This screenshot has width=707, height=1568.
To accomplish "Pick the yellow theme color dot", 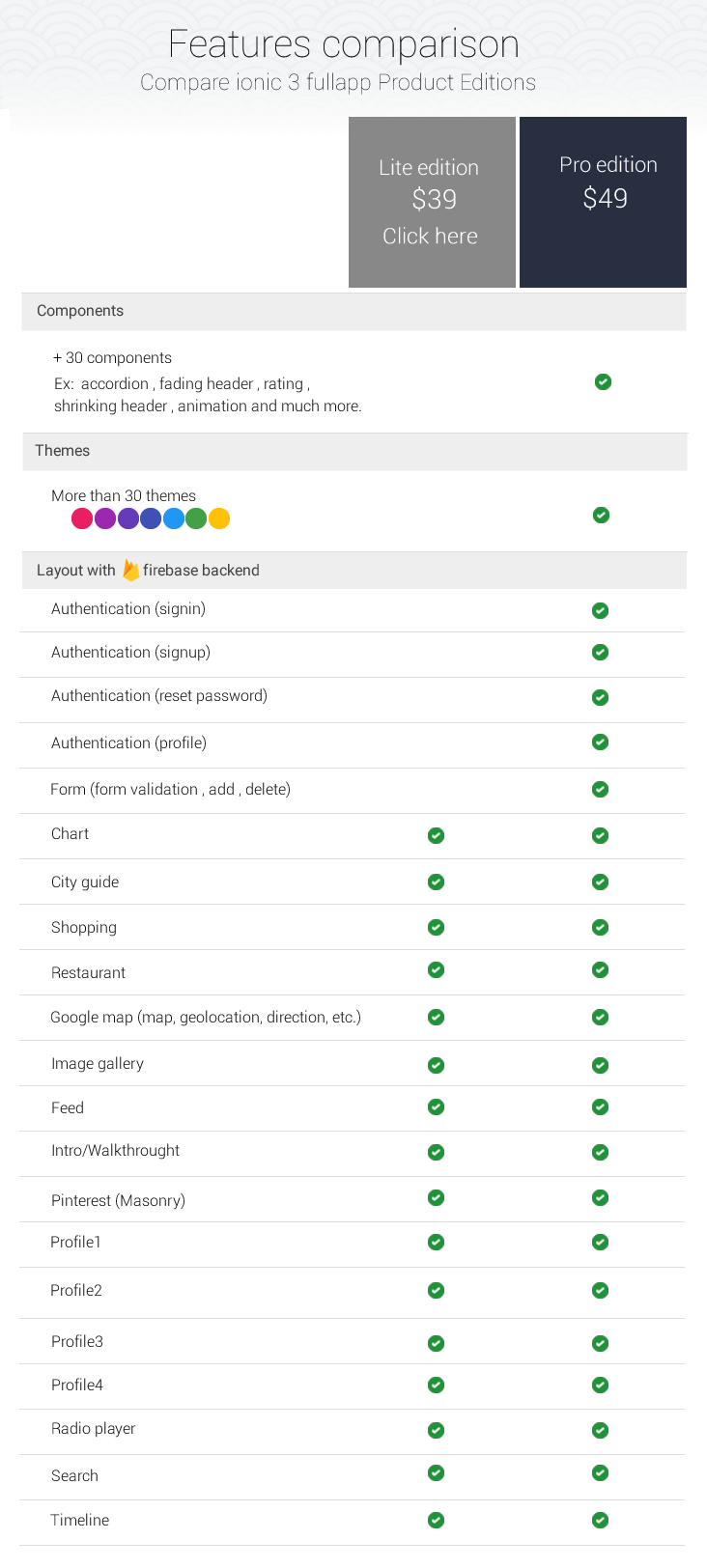I will 219,518.
